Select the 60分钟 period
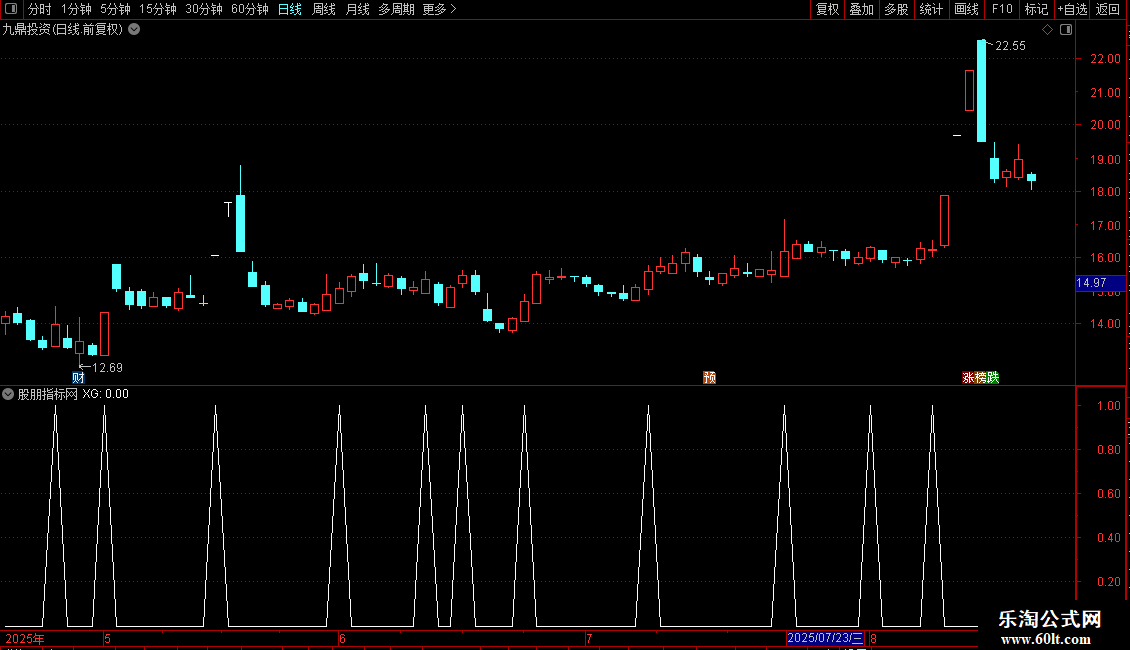This screenshot has height=650, width=1130. (250, 9)
